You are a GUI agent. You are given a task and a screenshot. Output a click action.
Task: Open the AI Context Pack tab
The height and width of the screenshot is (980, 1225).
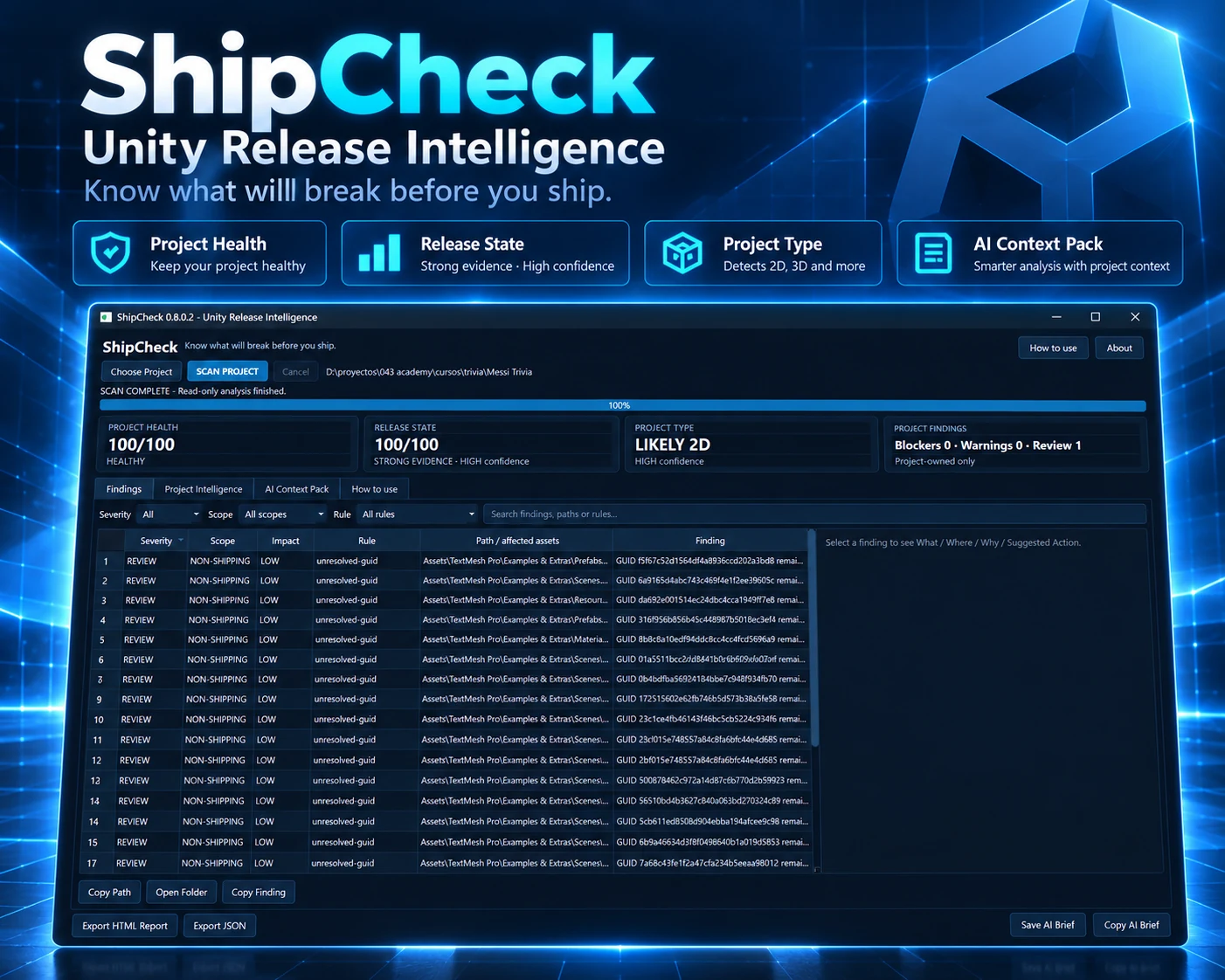[x=297, y=489]
